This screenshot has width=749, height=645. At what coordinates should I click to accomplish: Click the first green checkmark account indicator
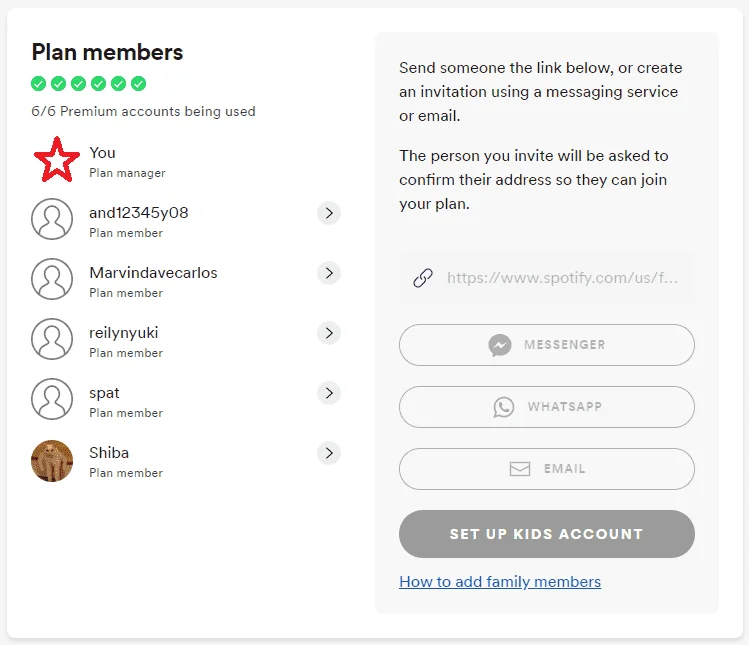click(x=38, y=84)
